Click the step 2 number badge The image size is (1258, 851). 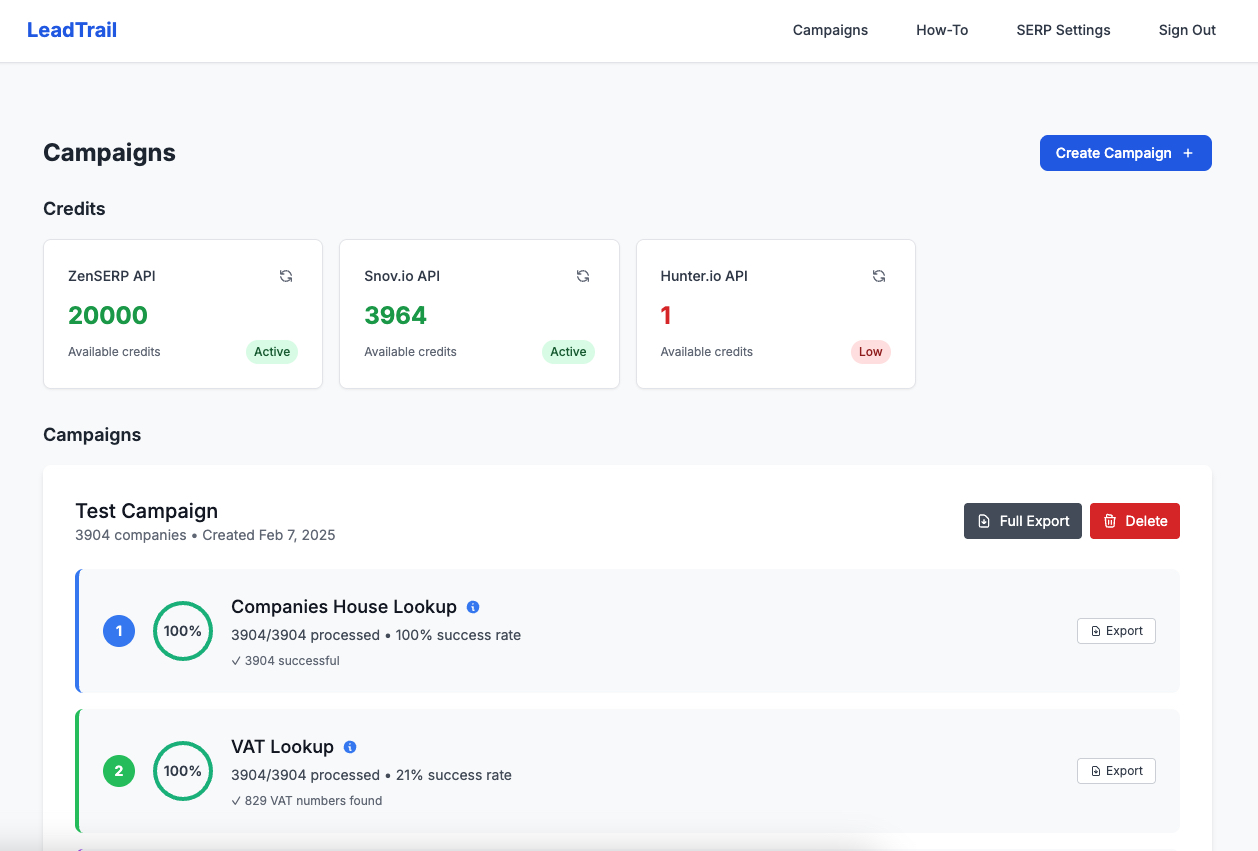coord(119,771)
